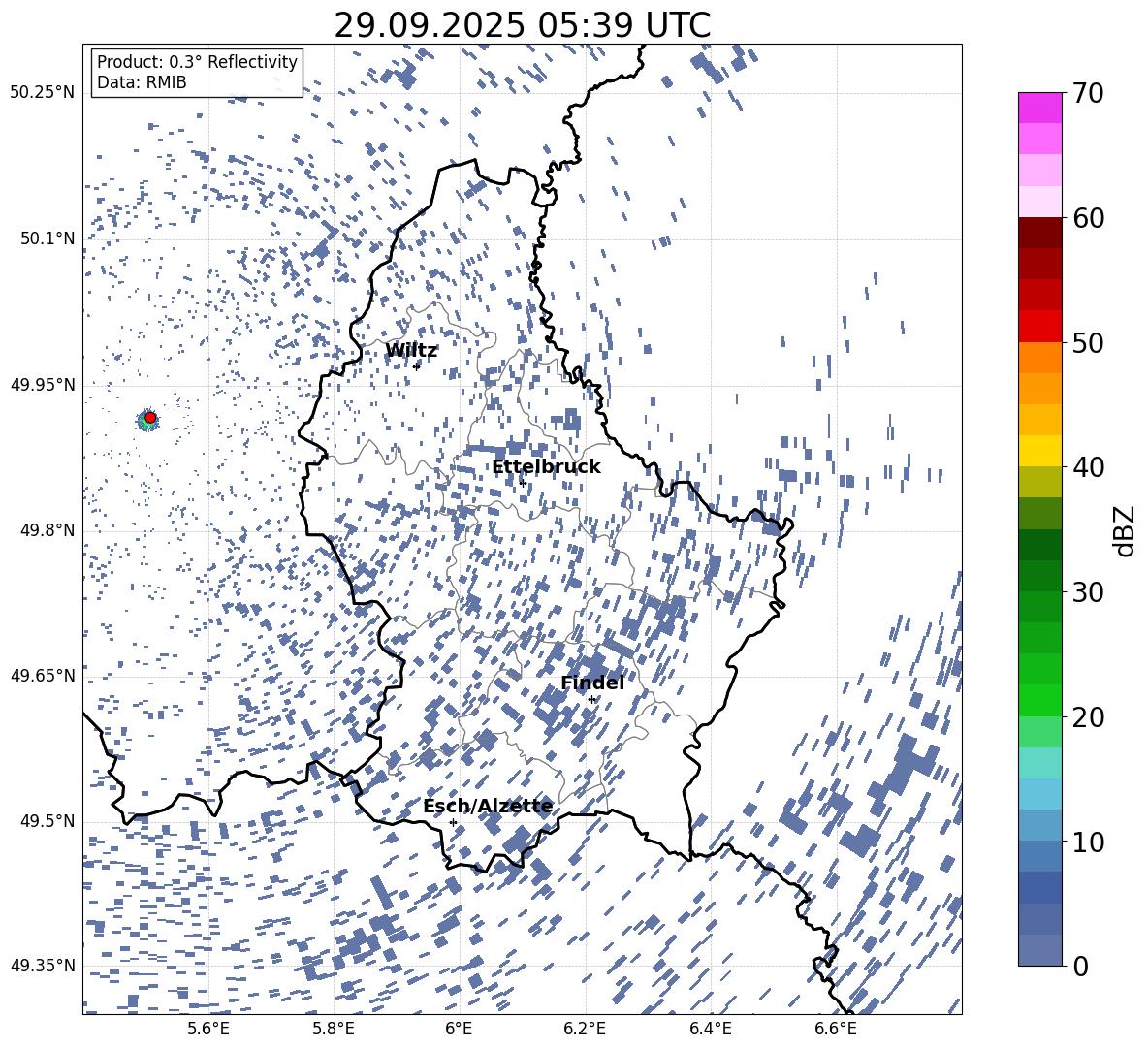Click the Wiltz city label
The width and height of the screenshot is (1148, 1048).
[x=411, y=351]
